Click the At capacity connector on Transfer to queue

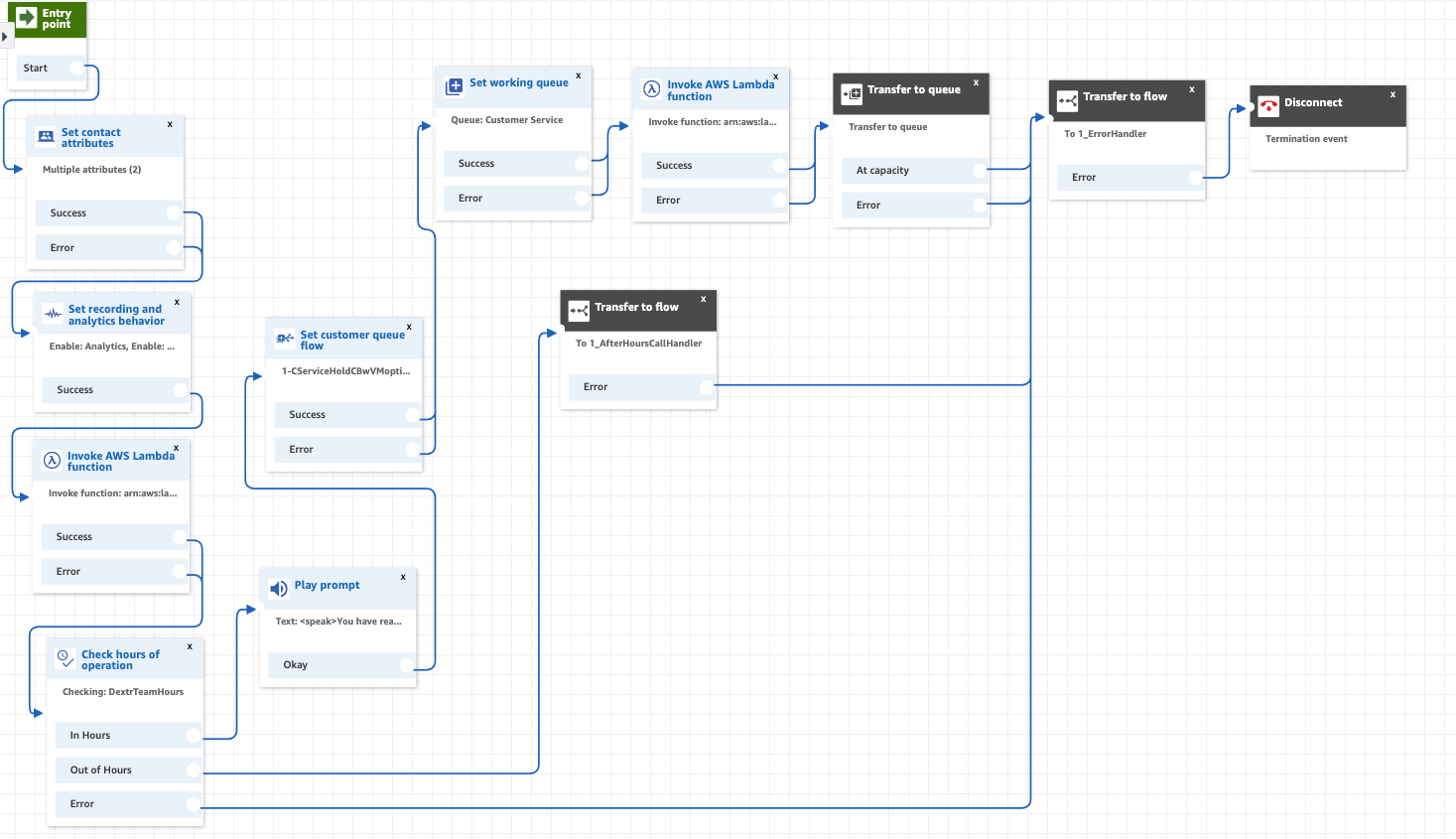(980, 171)
